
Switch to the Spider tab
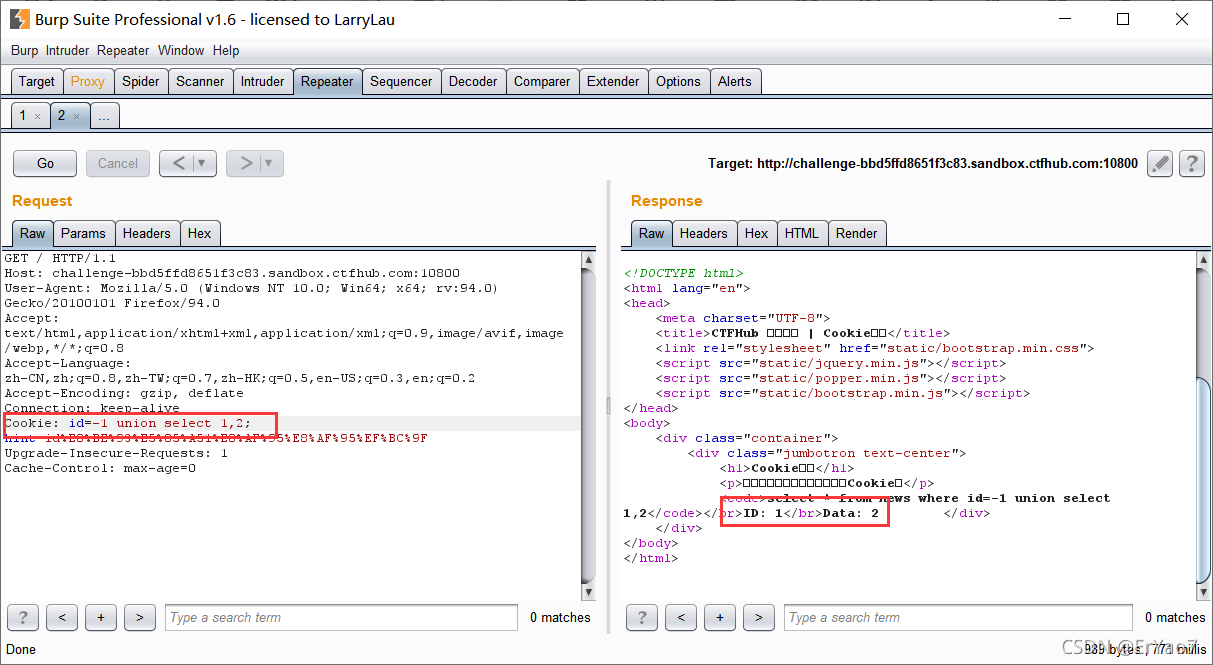point(141,81)
